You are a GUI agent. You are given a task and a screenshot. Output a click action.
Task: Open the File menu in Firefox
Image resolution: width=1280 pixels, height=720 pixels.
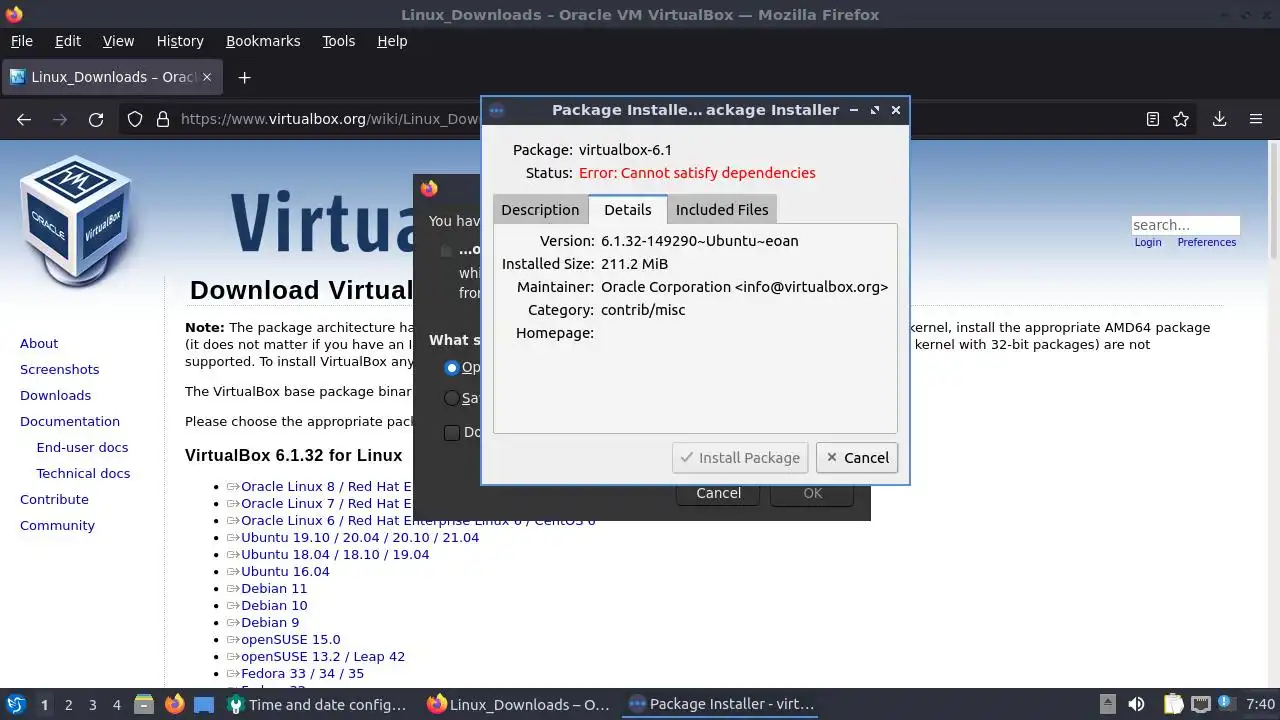coord(21,41)
